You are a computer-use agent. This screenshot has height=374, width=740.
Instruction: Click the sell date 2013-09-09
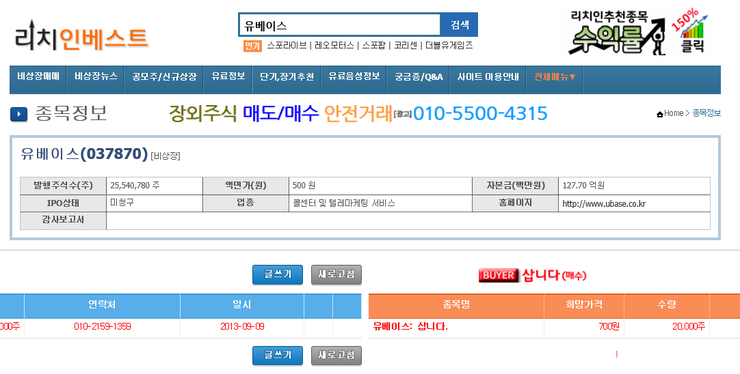pos(242,327)
